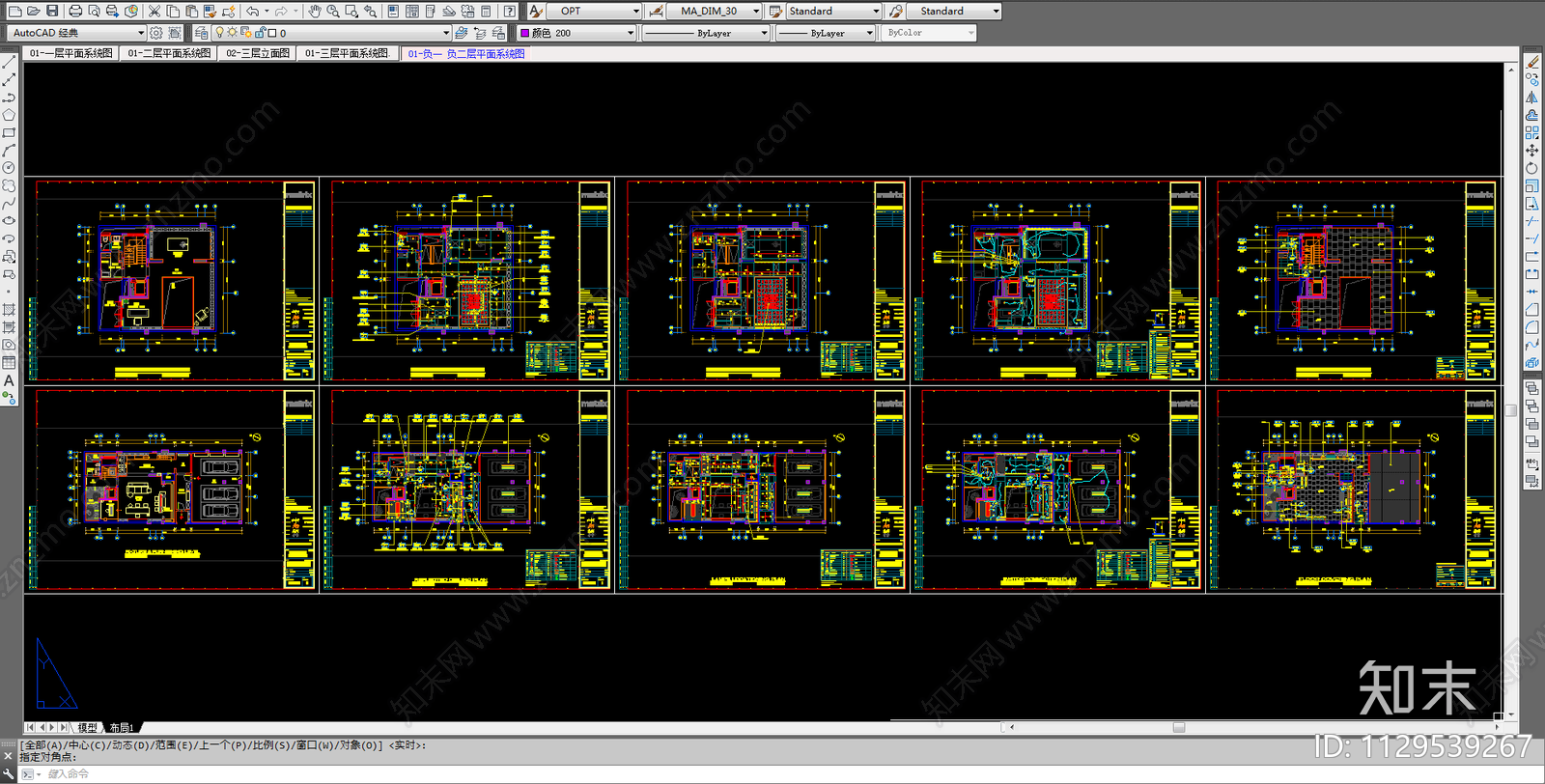
Task: Select the Circle draw tool
Action: [9, 168]
